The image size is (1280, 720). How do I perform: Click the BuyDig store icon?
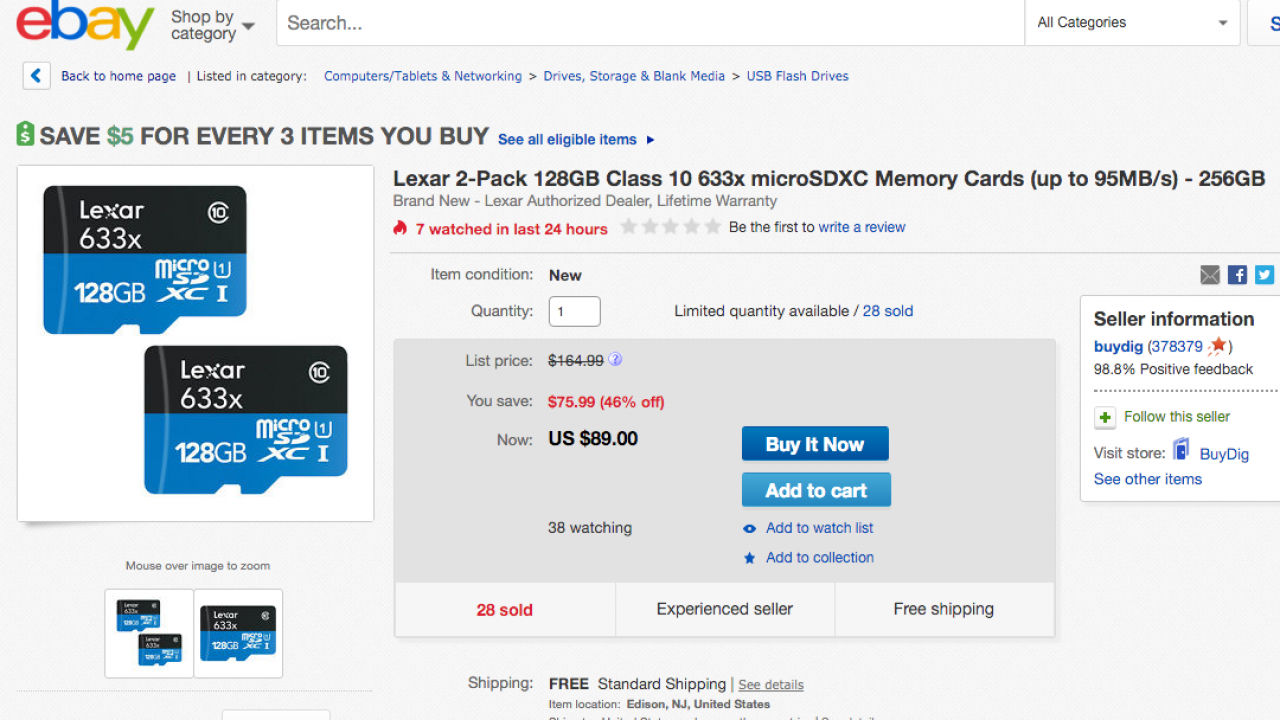pyautogui.click(x=1182, y=451)
